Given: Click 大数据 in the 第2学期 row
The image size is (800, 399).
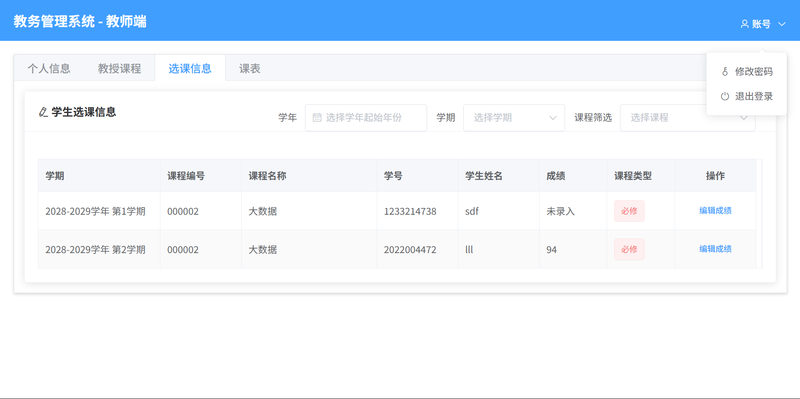Looking at the screenshot, I should click(x=263, y=250).
